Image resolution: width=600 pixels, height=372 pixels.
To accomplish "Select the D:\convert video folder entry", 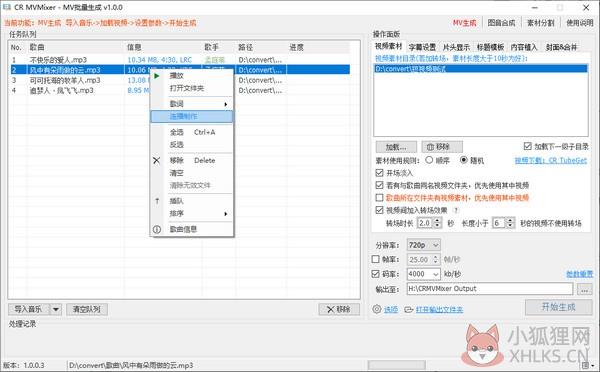I will tap(481, 69).
